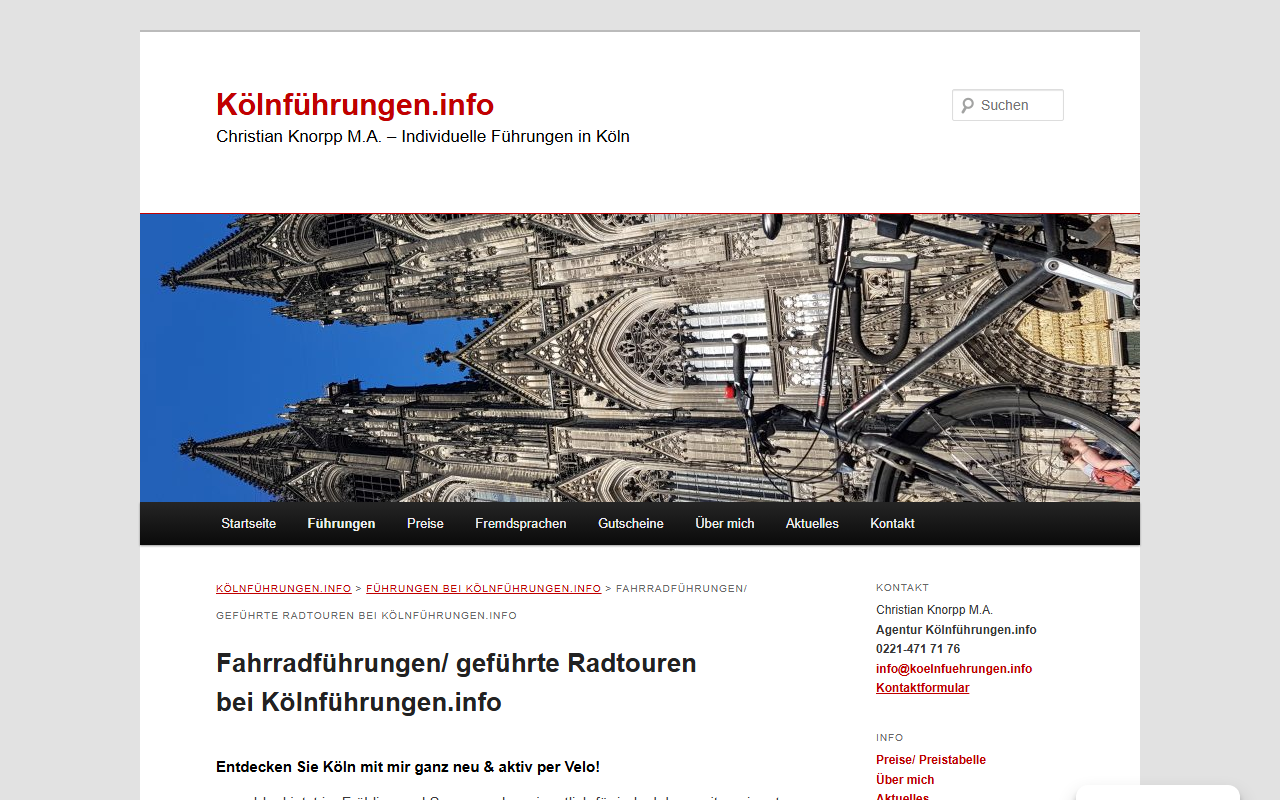Open Gutscheine in navigation bar
The height and width of the screenshot is (800, 1280).
pos(631,524)
